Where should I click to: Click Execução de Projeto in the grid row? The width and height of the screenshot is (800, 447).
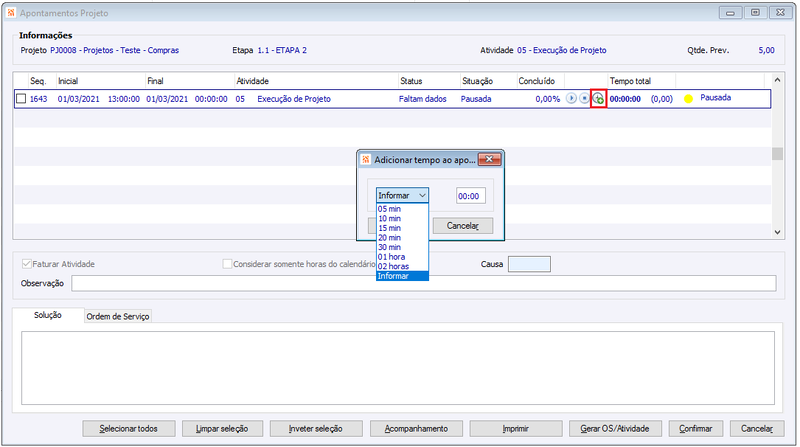(294, 99)
